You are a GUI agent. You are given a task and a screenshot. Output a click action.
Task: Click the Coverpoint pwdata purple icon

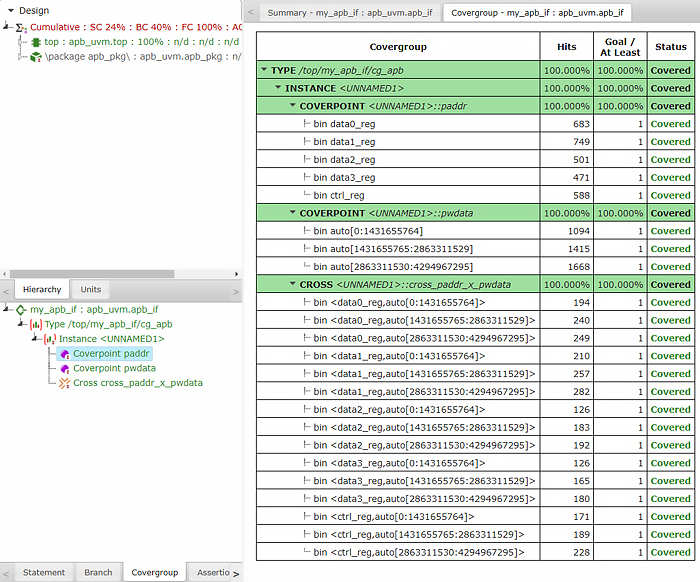click(x=65, y=369)
